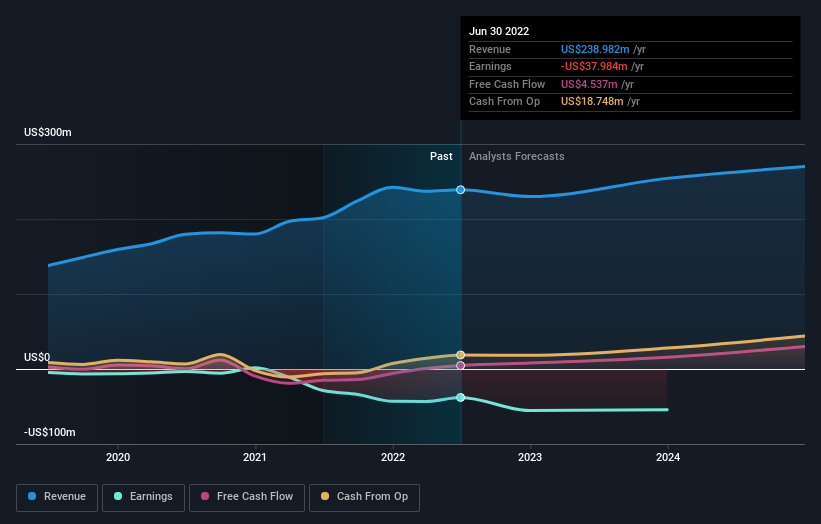
Task: Click the Analysts Forecasts label
Action: pos(516,156)
